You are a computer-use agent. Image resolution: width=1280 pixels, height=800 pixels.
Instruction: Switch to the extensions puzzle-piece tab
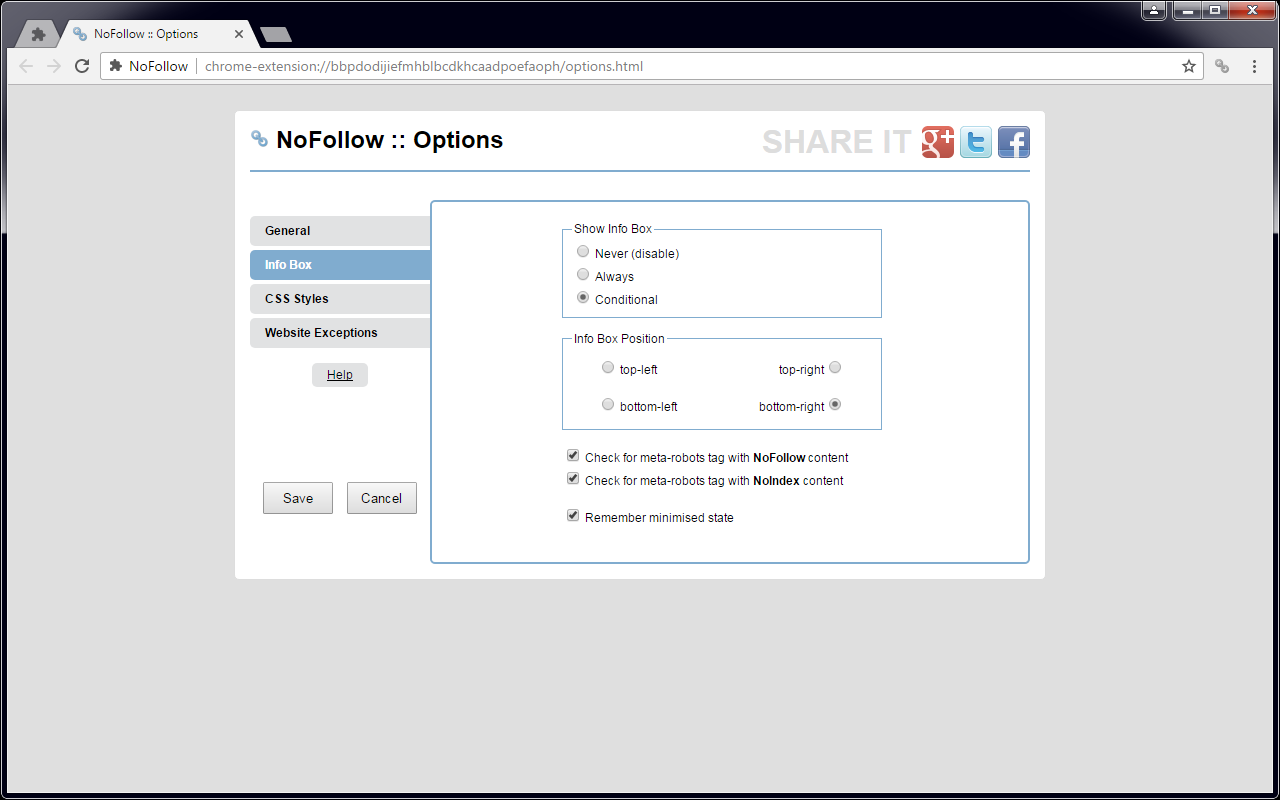[x=38, y=34]
